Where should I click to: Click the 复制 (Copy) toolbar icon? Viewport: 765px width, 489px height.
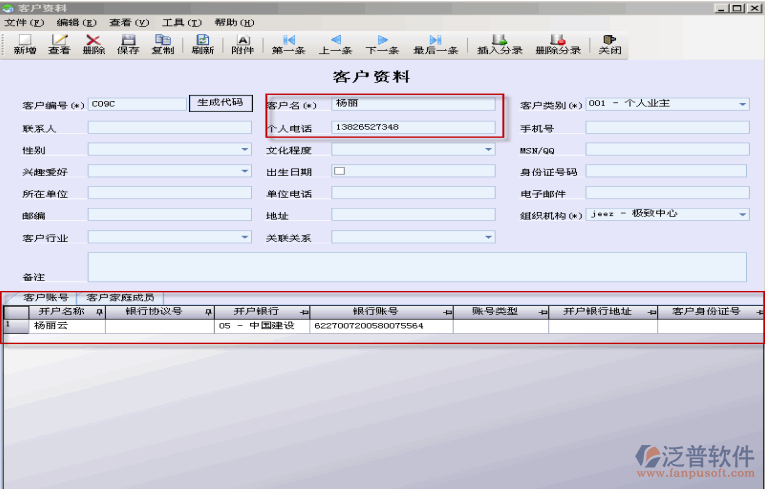(162, 44)
